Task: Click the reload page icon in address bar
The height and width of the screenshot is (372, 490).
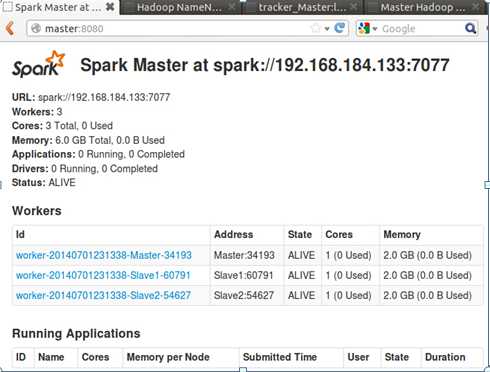Action: (340, 28)
